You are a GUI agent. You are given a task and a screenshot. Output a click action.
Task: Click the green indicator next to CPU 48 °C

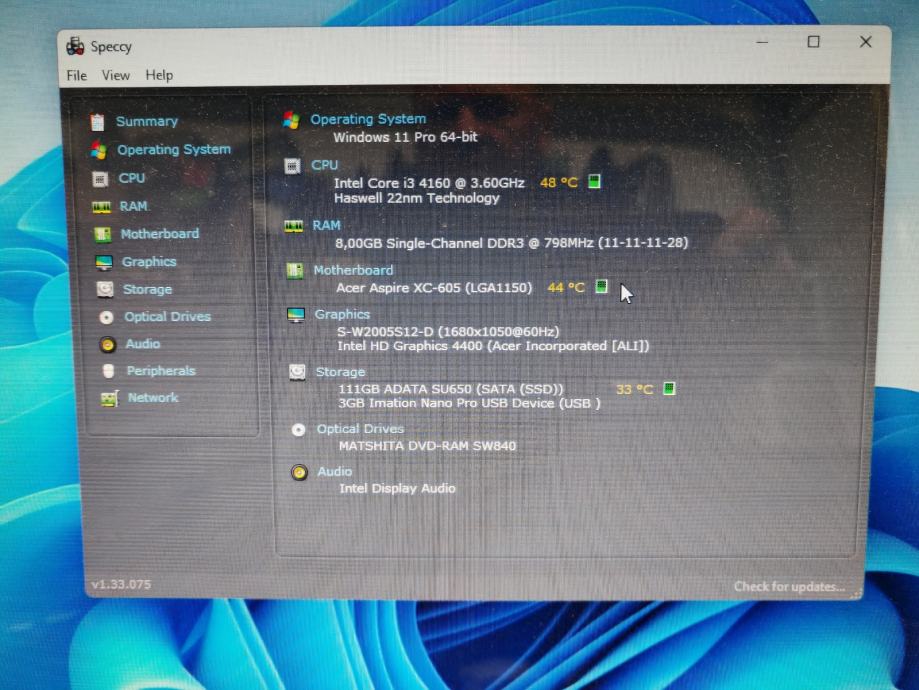coord(594,181)
